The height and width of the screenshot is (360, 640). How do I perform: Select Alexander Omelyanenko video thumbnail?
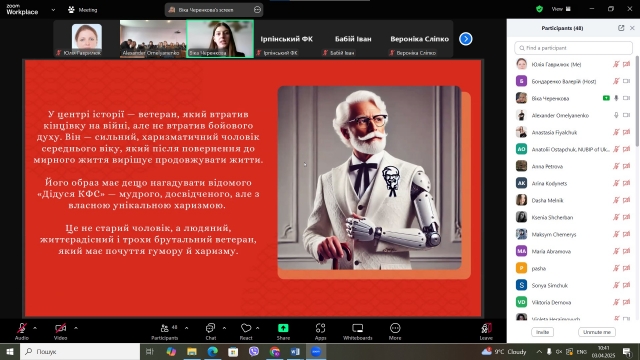(153, 39)
